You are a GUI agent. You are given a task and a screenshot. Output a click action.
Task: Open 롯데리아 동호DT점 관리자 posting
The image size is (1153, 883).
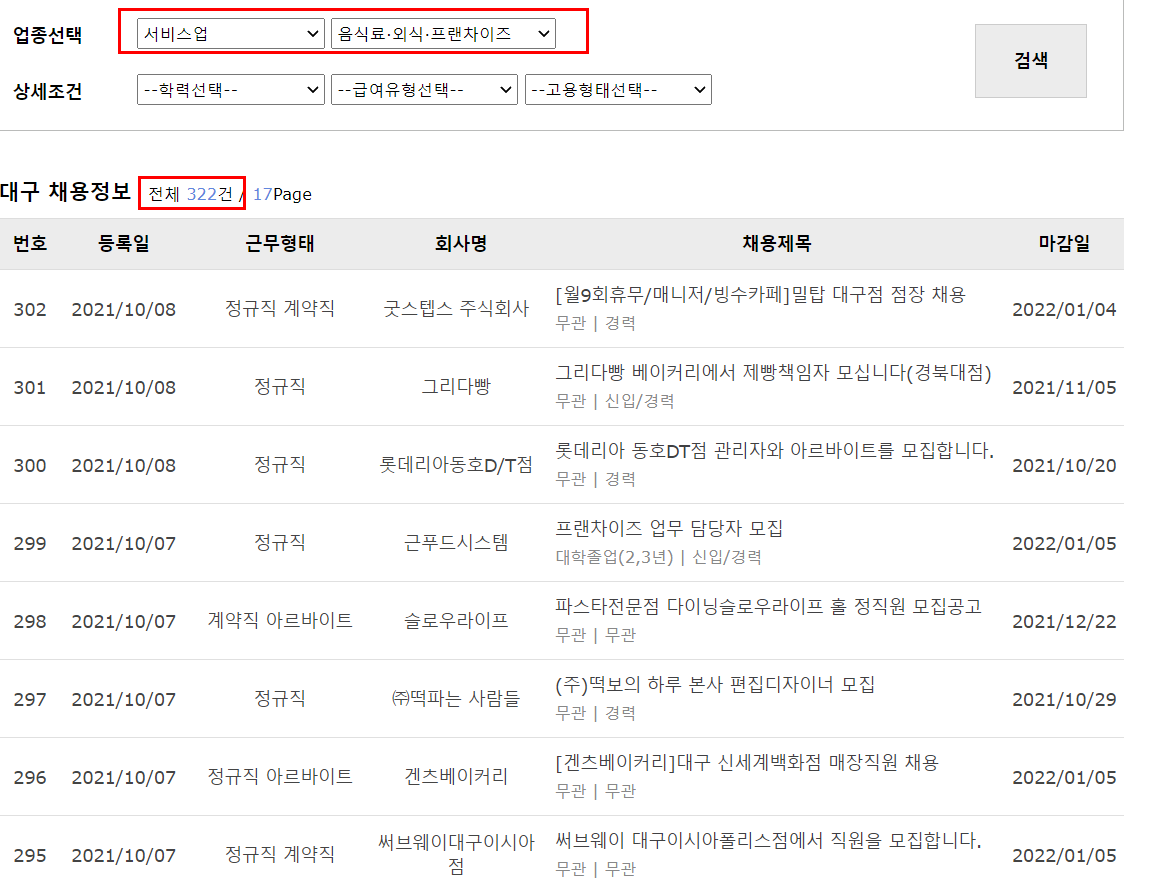[774, 451]
